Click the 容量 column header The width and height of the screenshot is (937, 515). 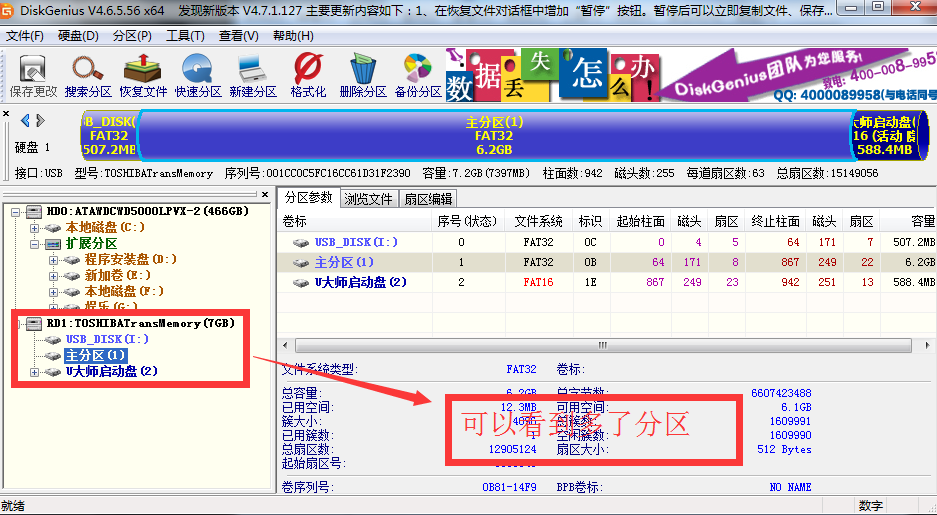(908, 222)
